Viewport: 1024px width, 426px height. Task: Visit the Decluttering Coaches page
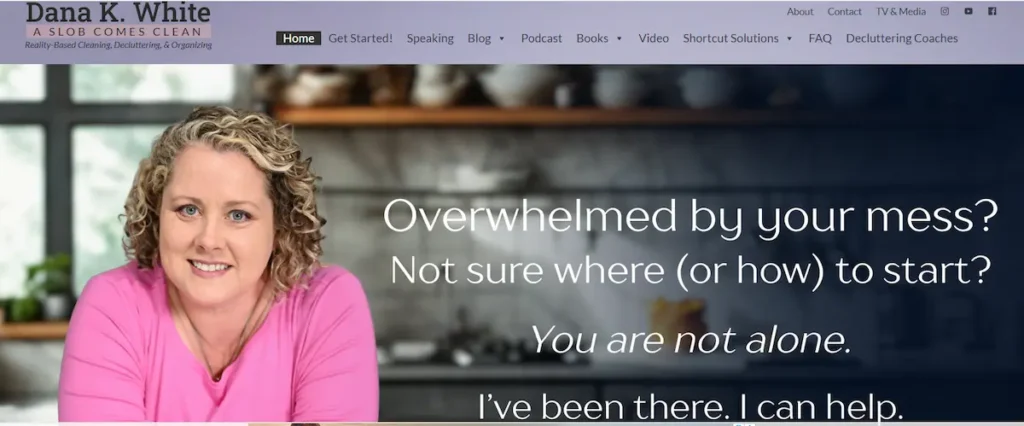902,38
